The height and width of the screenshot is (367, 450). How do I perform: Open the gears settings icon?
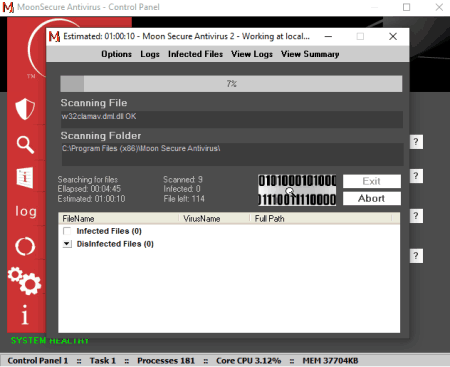point(24,281)
